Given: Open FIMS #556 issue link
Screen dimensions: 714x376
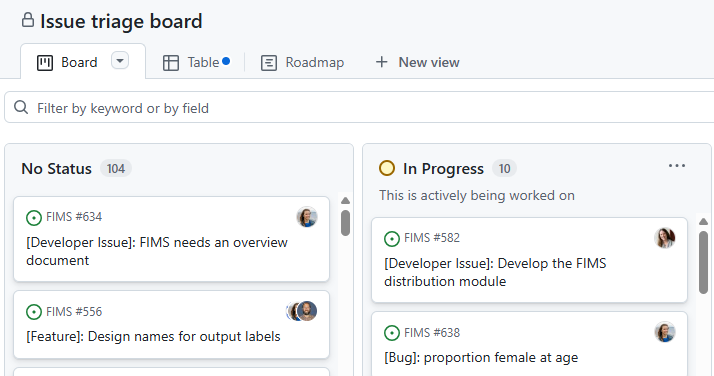Looking at the screenshot, I should point(74,312).
